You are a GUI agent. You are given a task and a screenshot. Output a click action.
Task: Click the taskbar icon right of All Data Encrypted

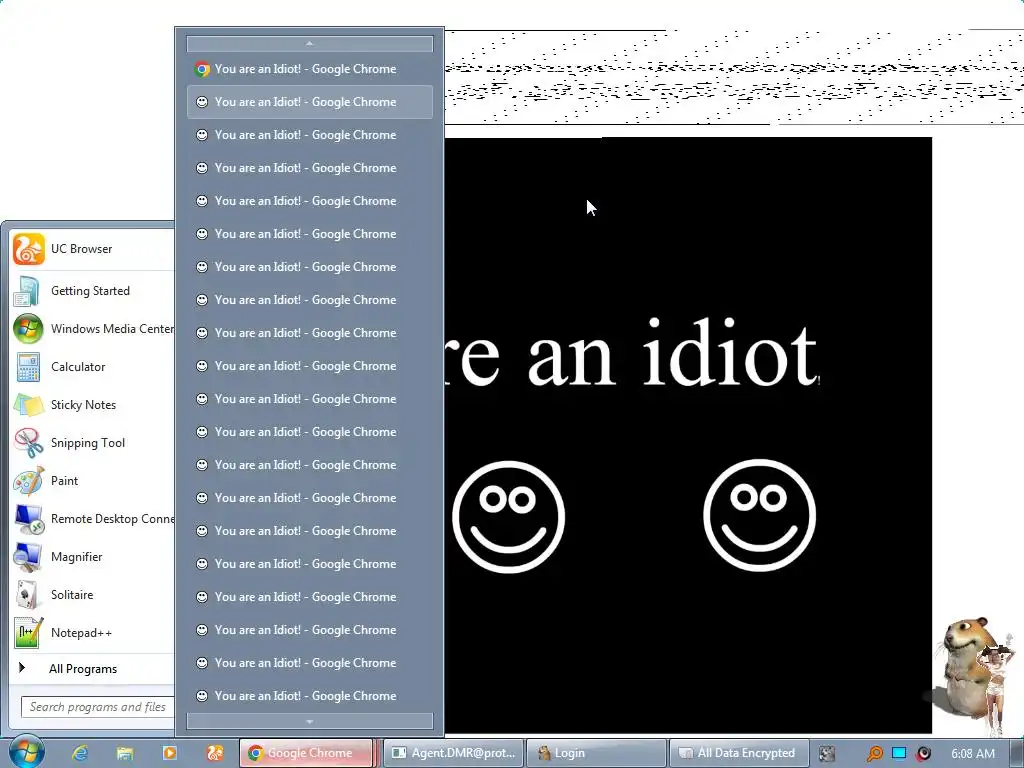point(827,754)
